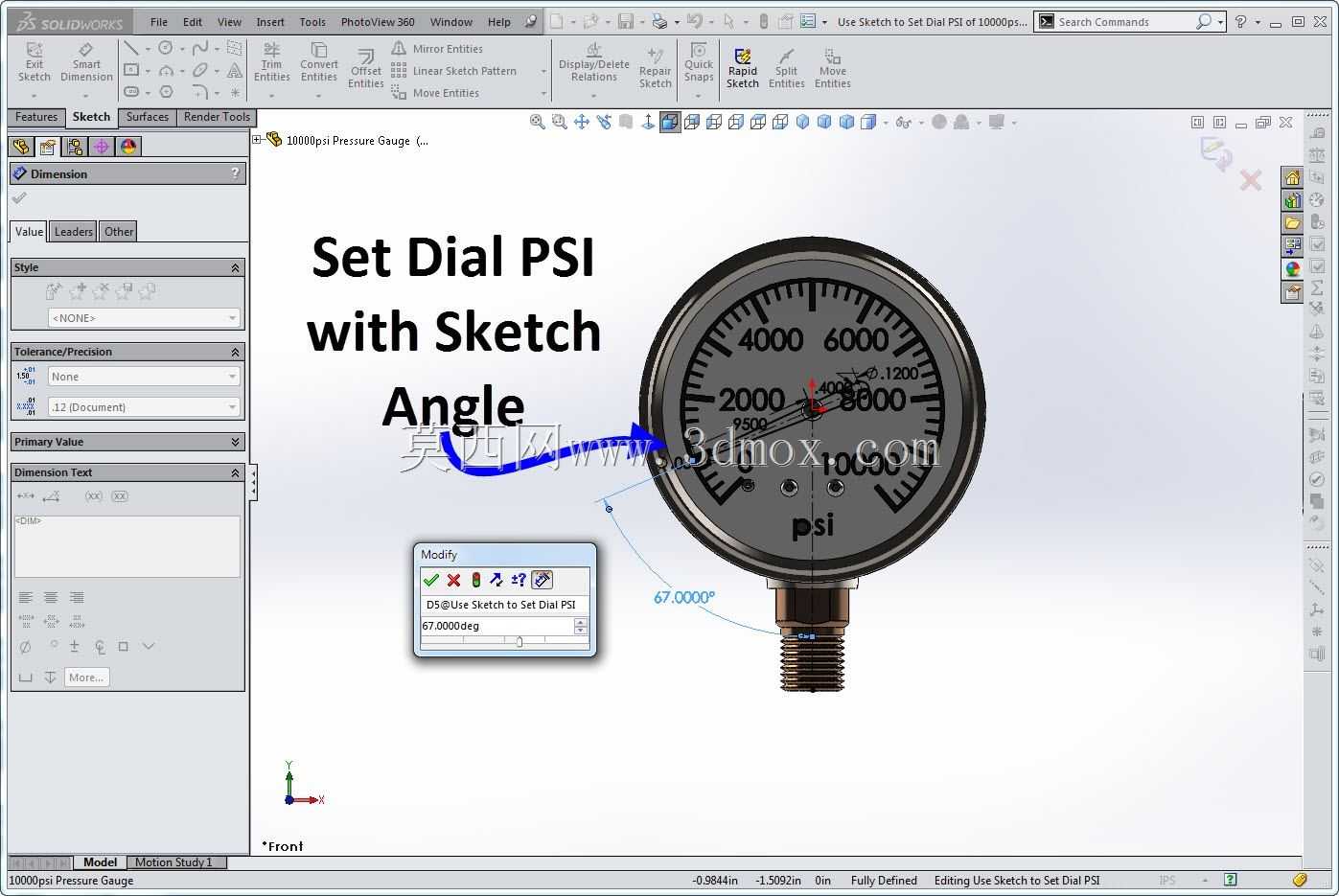Select the Circle sketch tool

point(166,48)
